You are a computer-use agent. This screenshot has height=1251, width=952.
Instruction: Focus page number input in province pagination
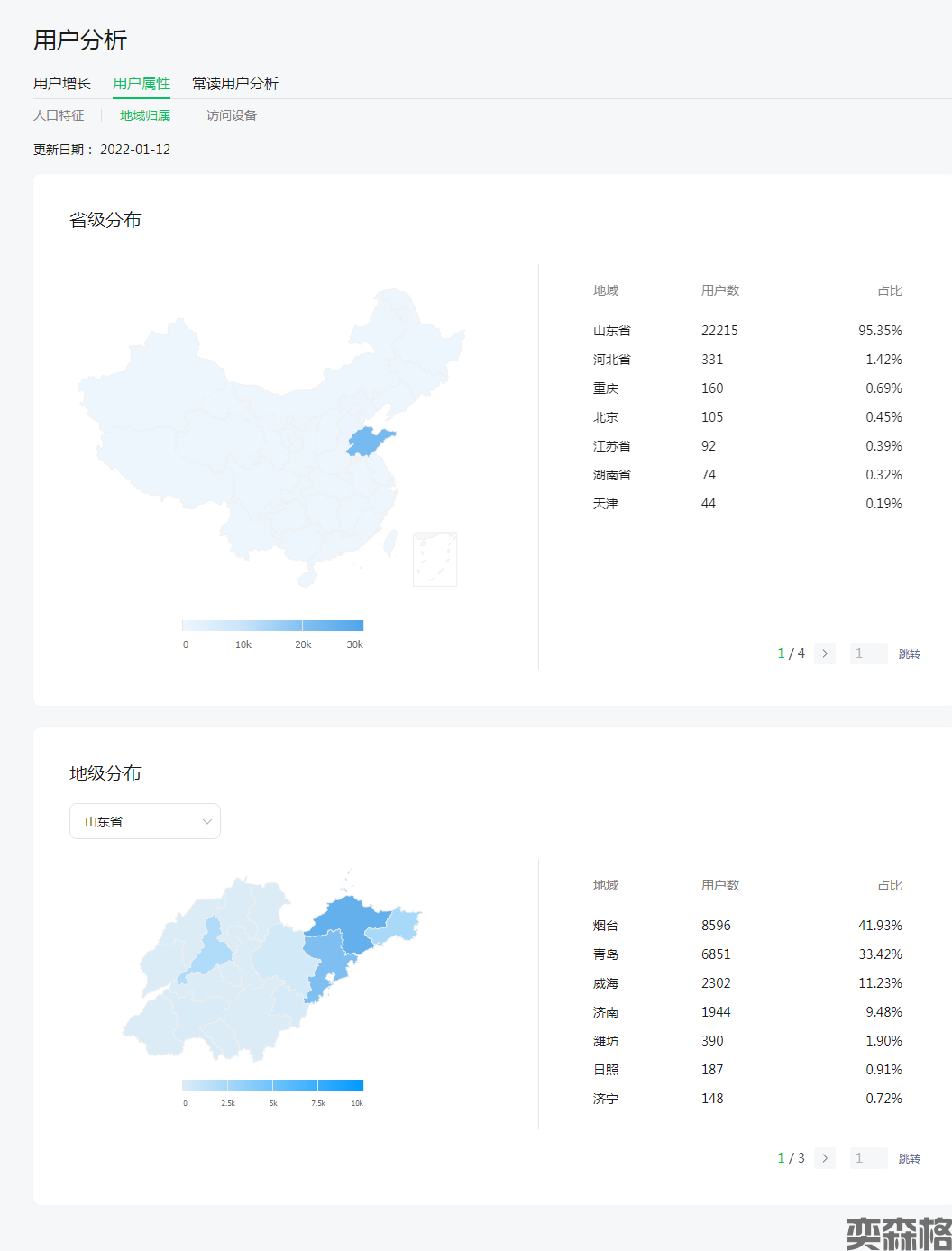pos(868,653)
